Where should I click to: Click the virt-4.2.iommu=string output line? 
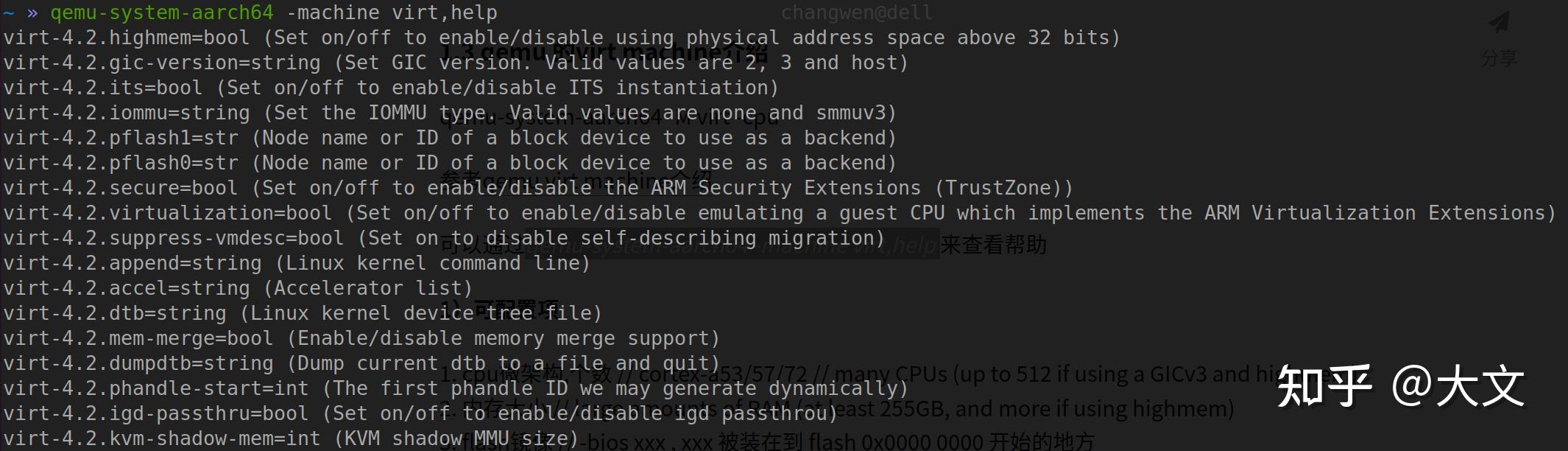pyautogui.click(x=450, y=113)
